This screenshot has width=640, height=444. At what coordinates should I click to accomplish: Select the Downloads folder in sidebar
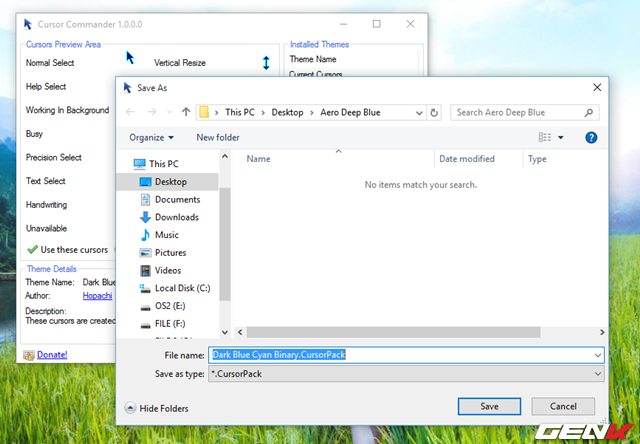click(176, 217)
